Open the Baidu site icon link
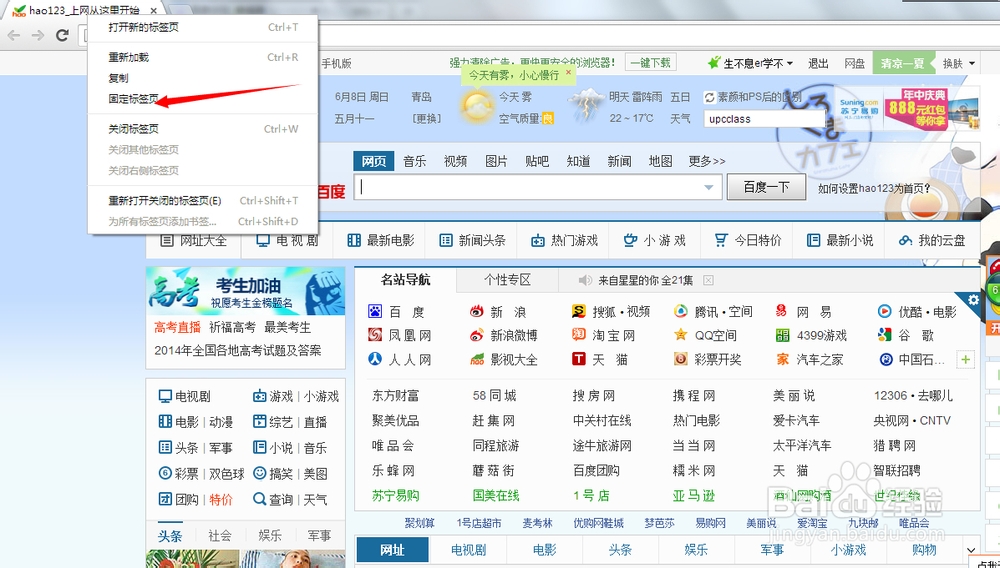This screenshot has height=568, width=1000. pos(375,311)
